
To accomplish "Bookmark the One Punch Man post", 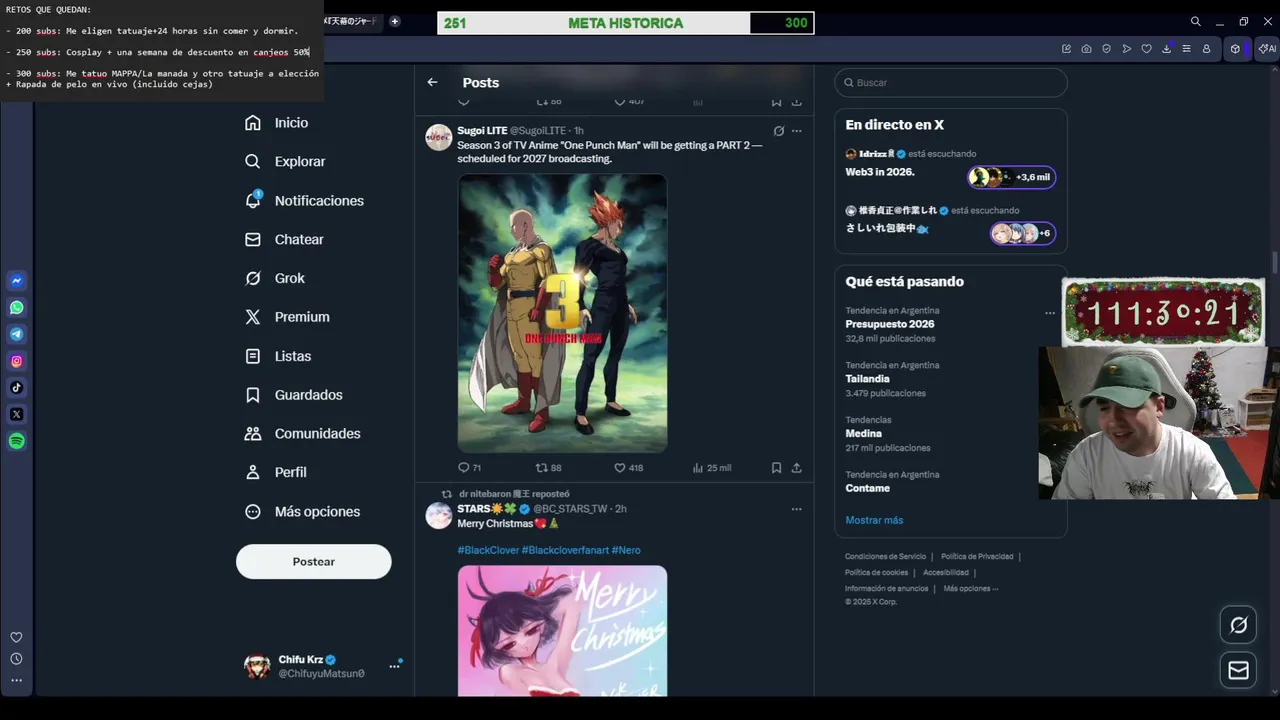I will (776, 468).
